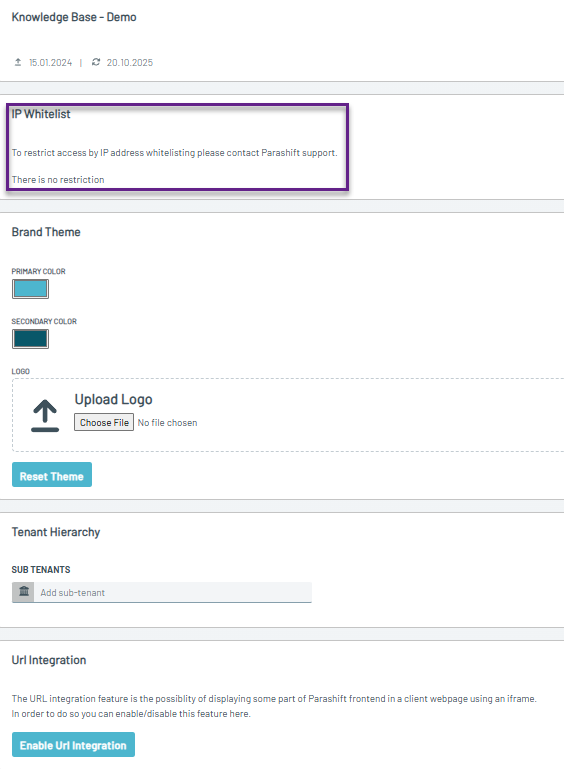Click the Upload Logo heading text
The height and width of the screenshot is (769, 564).
click(113, 400)
